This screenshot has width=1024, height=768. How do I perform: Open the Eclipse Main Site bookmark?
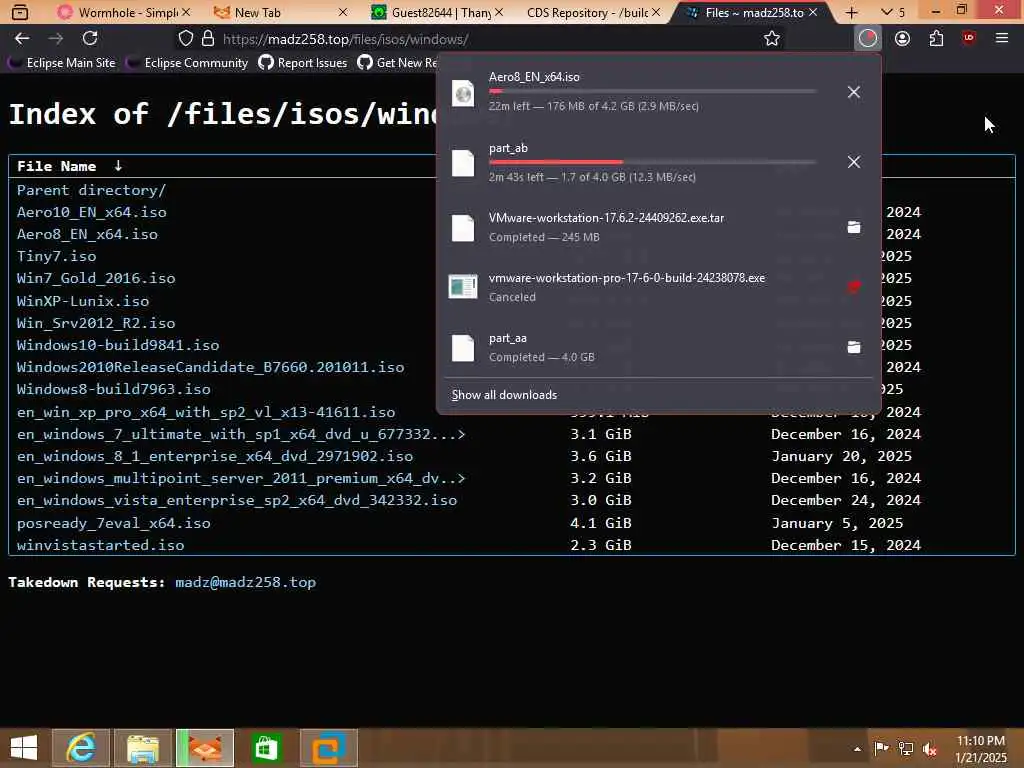pyautogui.click(x=61, y=63)
